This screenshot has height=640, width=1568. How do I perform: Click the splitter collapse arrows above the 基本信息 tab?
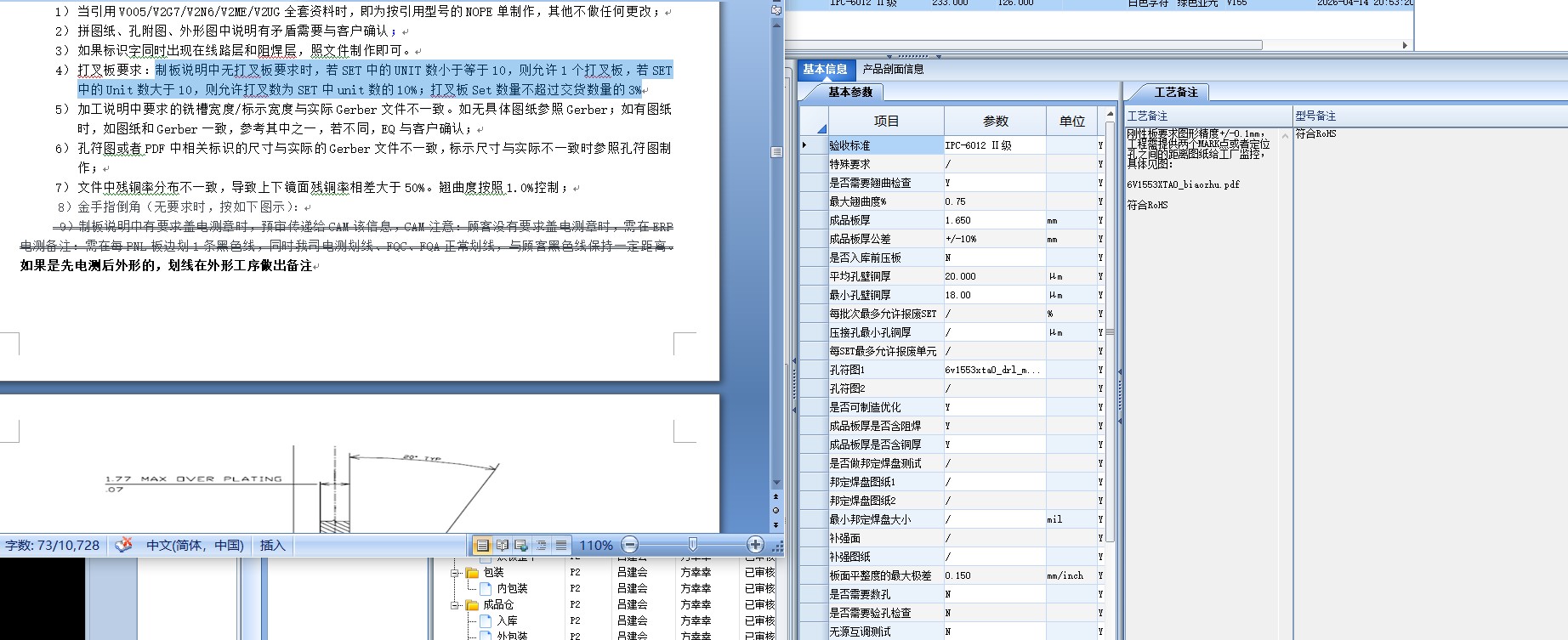pos(914,56)
